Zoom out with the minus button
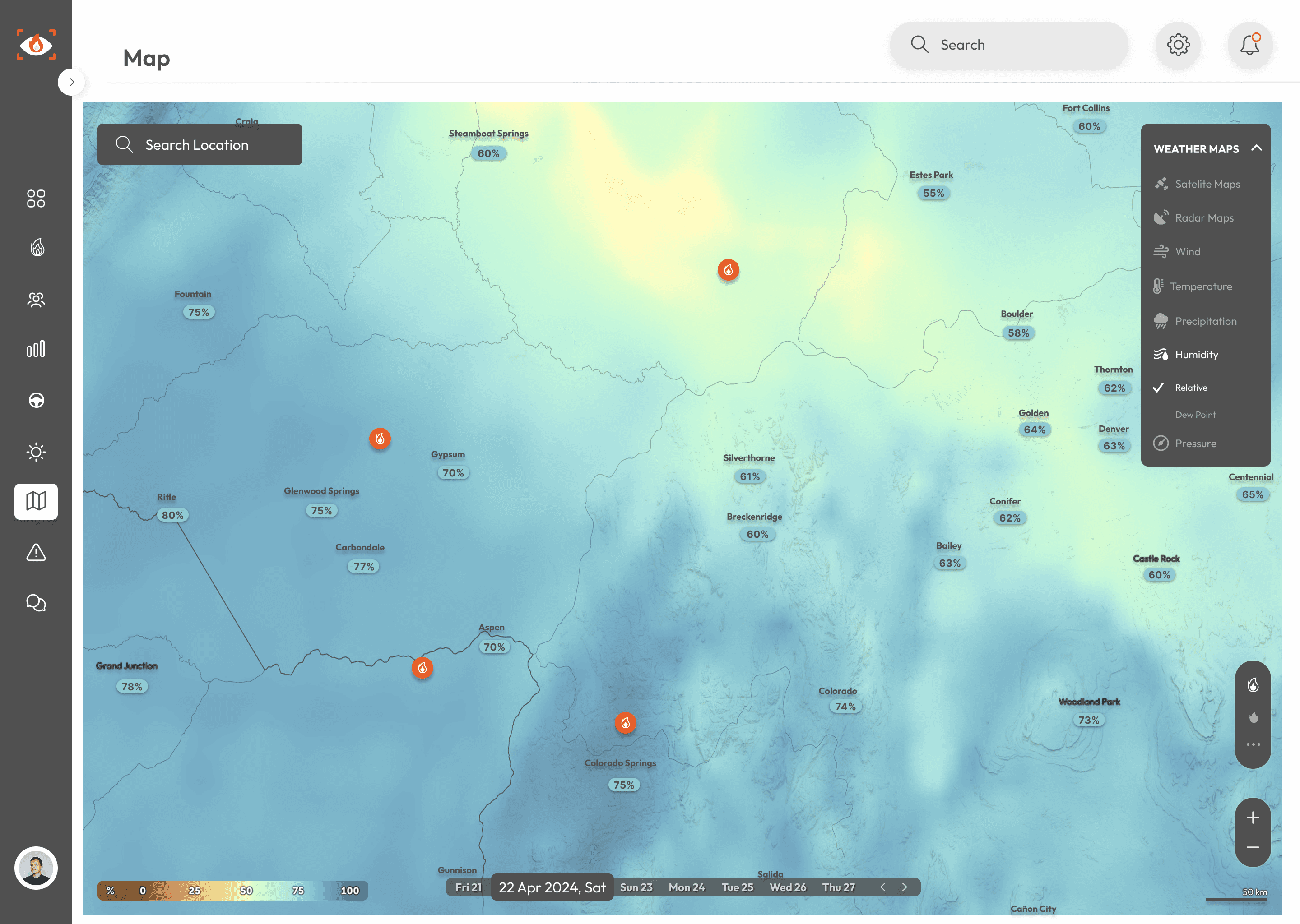The width and height of the screenshot is (1300, 924). (1253, 847)
